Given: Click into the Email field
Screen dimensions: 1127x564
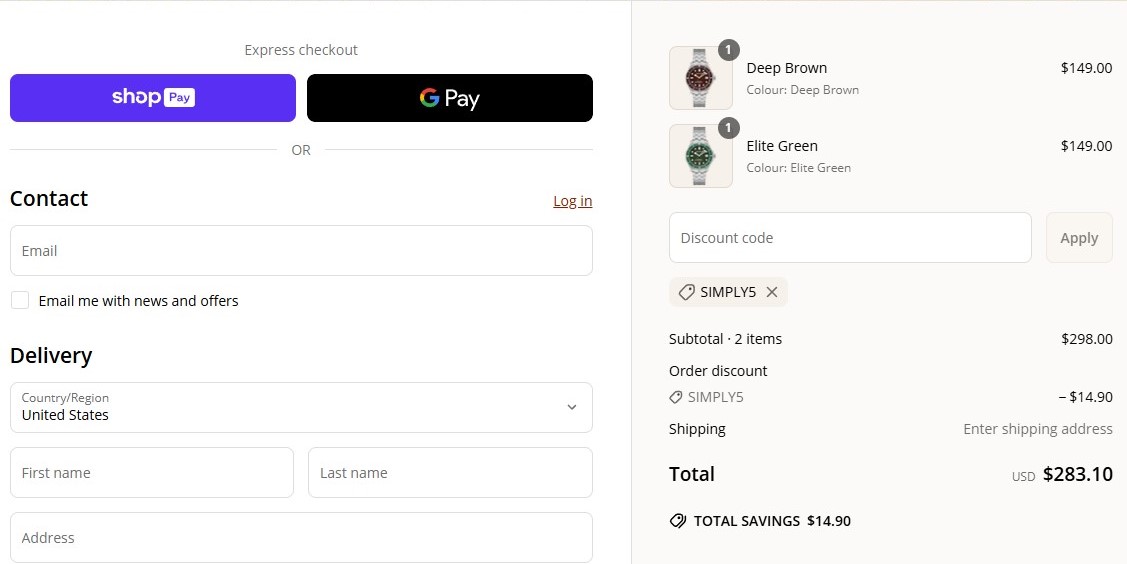Looking at the screenshot, I should pyautogui.click(x=301, y=250).
